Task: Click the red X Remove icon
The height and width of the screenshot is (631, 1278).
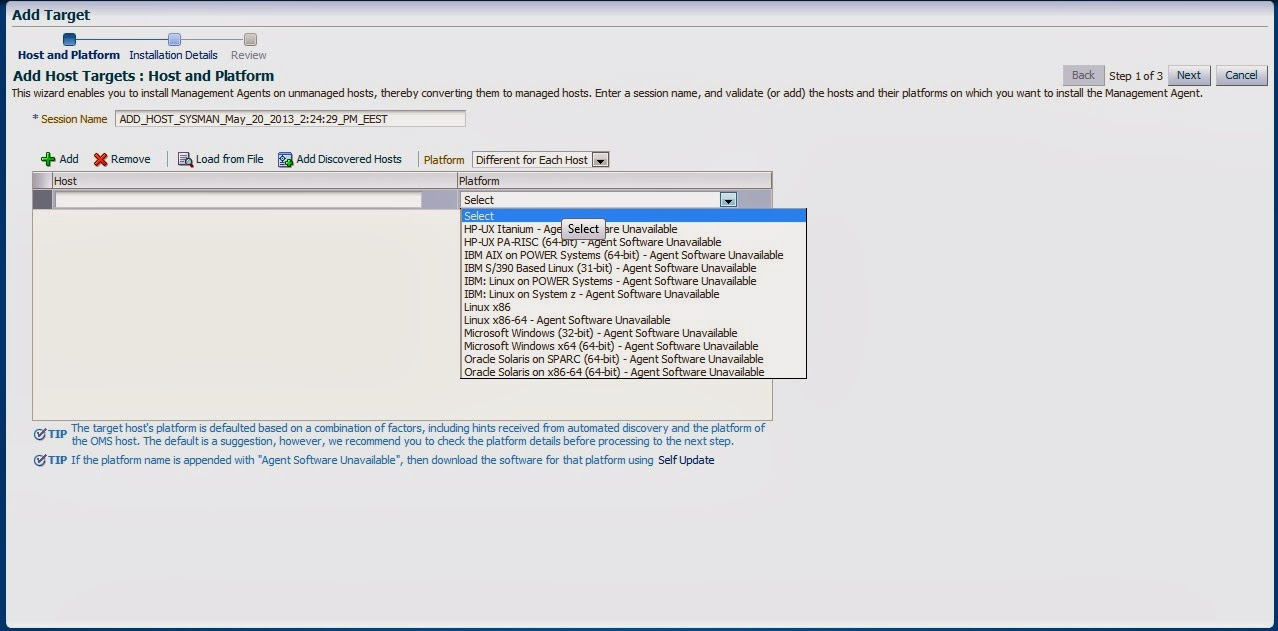Action: click(x=100, y=160)
